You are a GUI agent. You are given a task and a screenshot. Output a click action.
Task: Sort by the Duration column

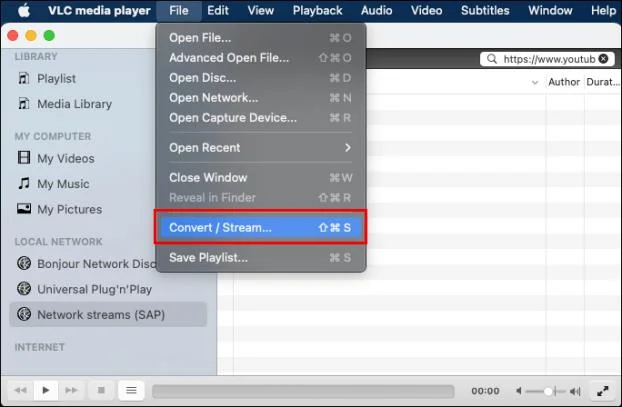pos(603,82)
